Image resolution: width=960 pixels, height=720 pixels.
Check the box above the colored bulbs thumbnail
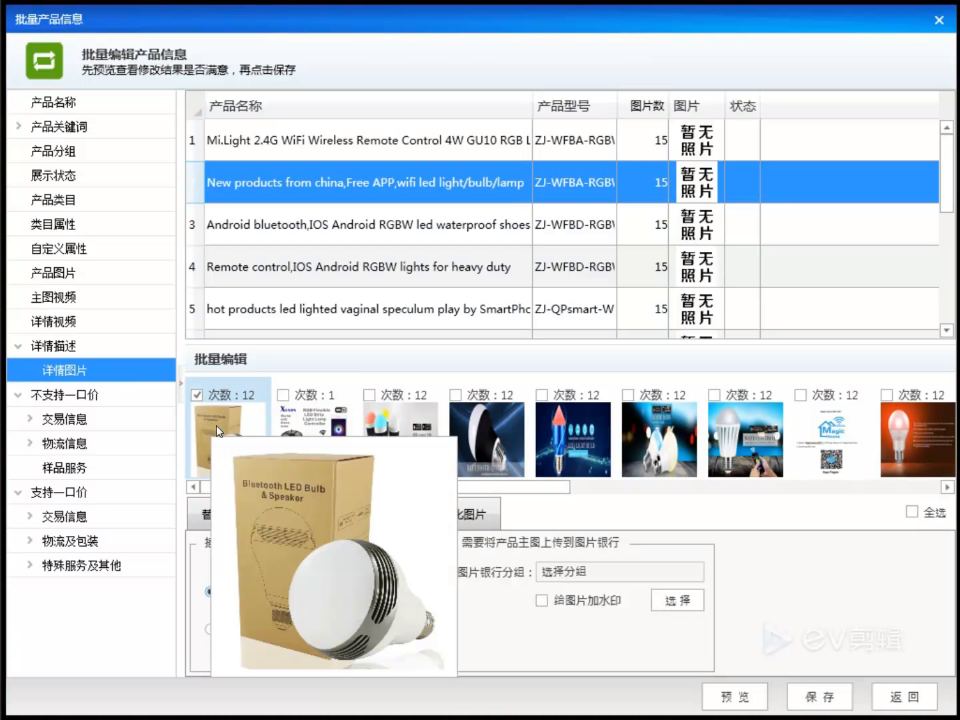[x=369, y=395]
